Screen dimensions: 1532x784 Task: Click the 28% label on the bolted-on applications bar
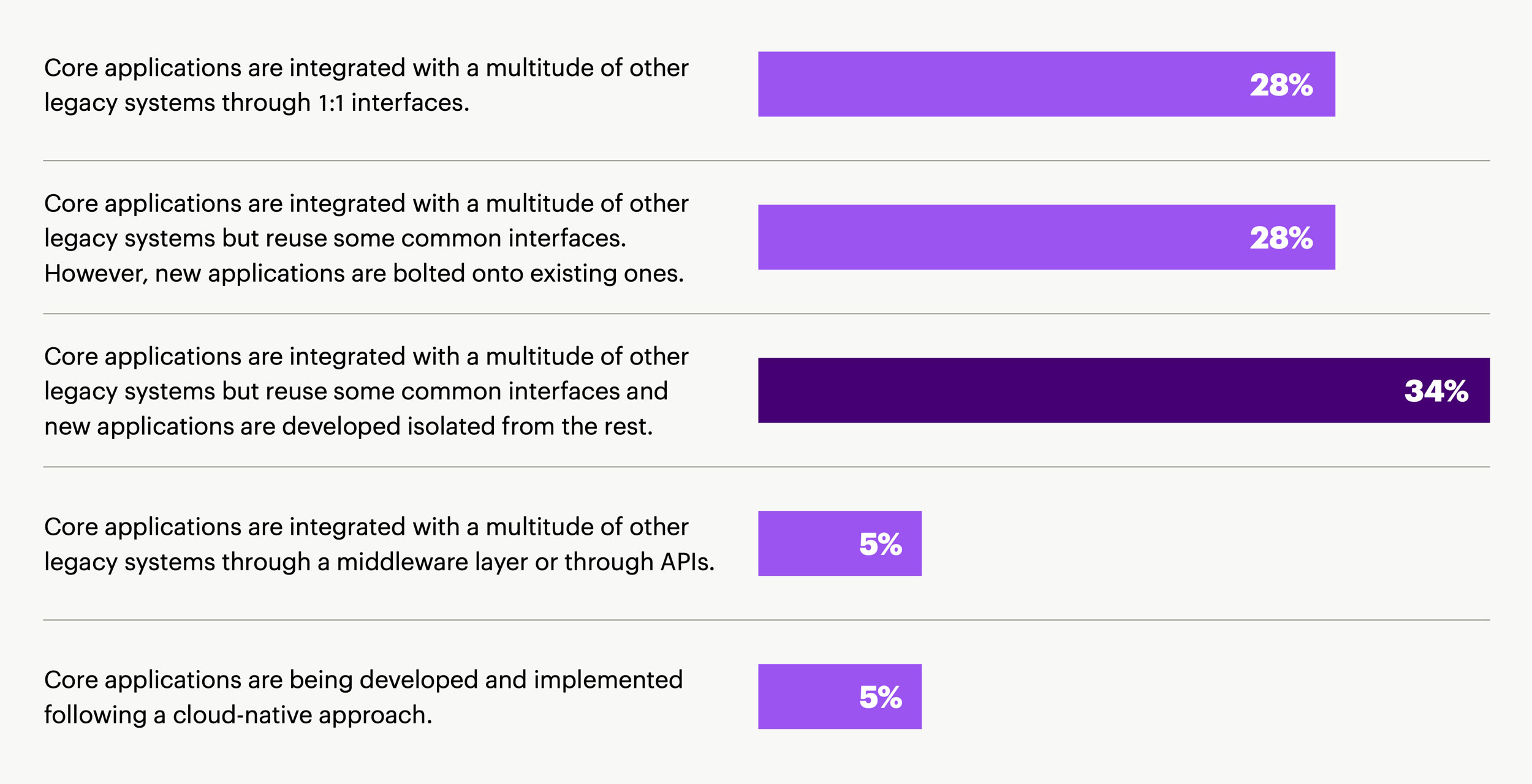click(x=1281, y=238)
